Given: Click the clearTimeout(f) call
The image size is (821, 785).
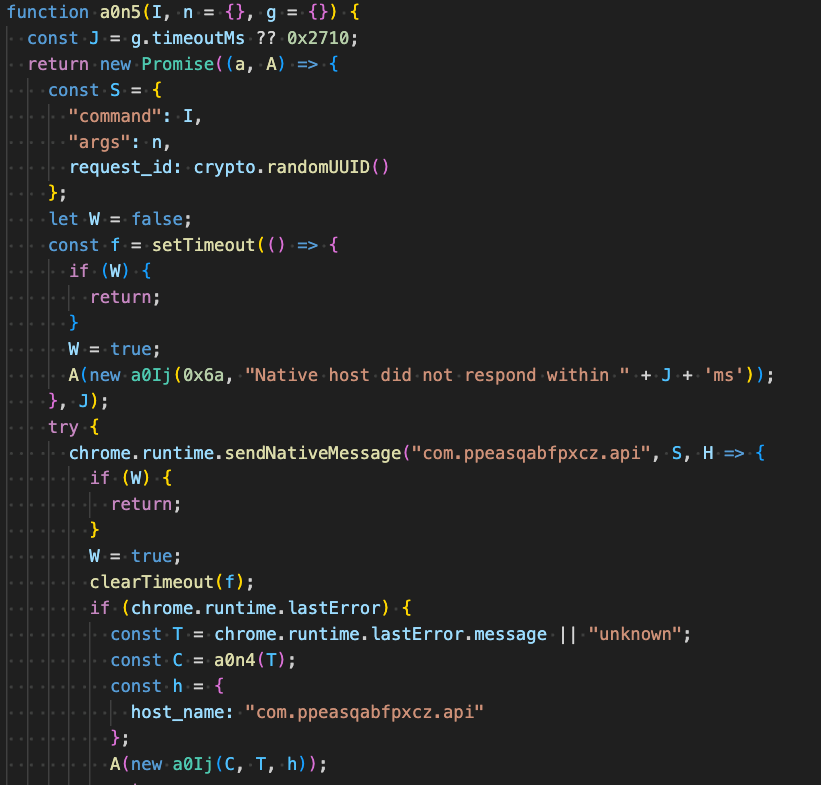Looking at the screenshot, I should coord(167,582).
